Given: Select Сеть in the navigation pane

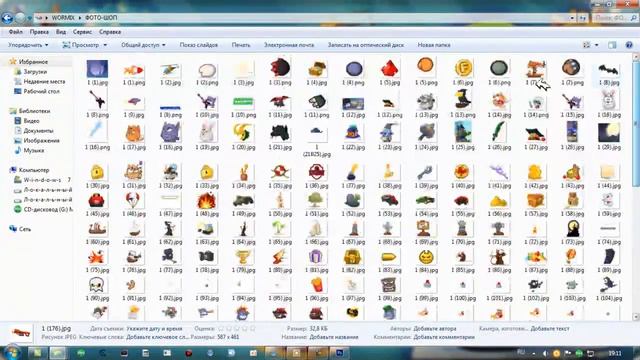Looking at the screenshot, I should 25,229.
